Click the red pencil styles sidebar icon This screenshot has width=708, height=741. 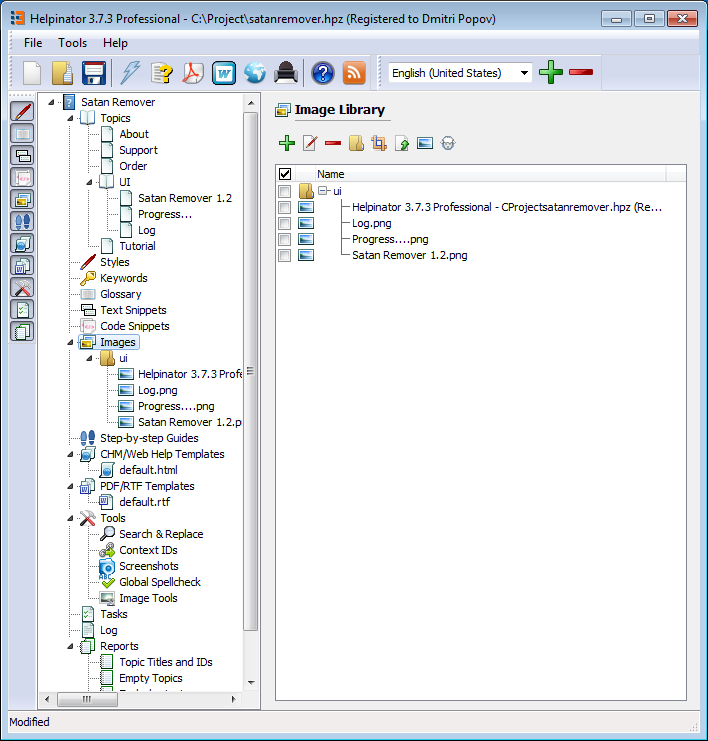point(22,112)
